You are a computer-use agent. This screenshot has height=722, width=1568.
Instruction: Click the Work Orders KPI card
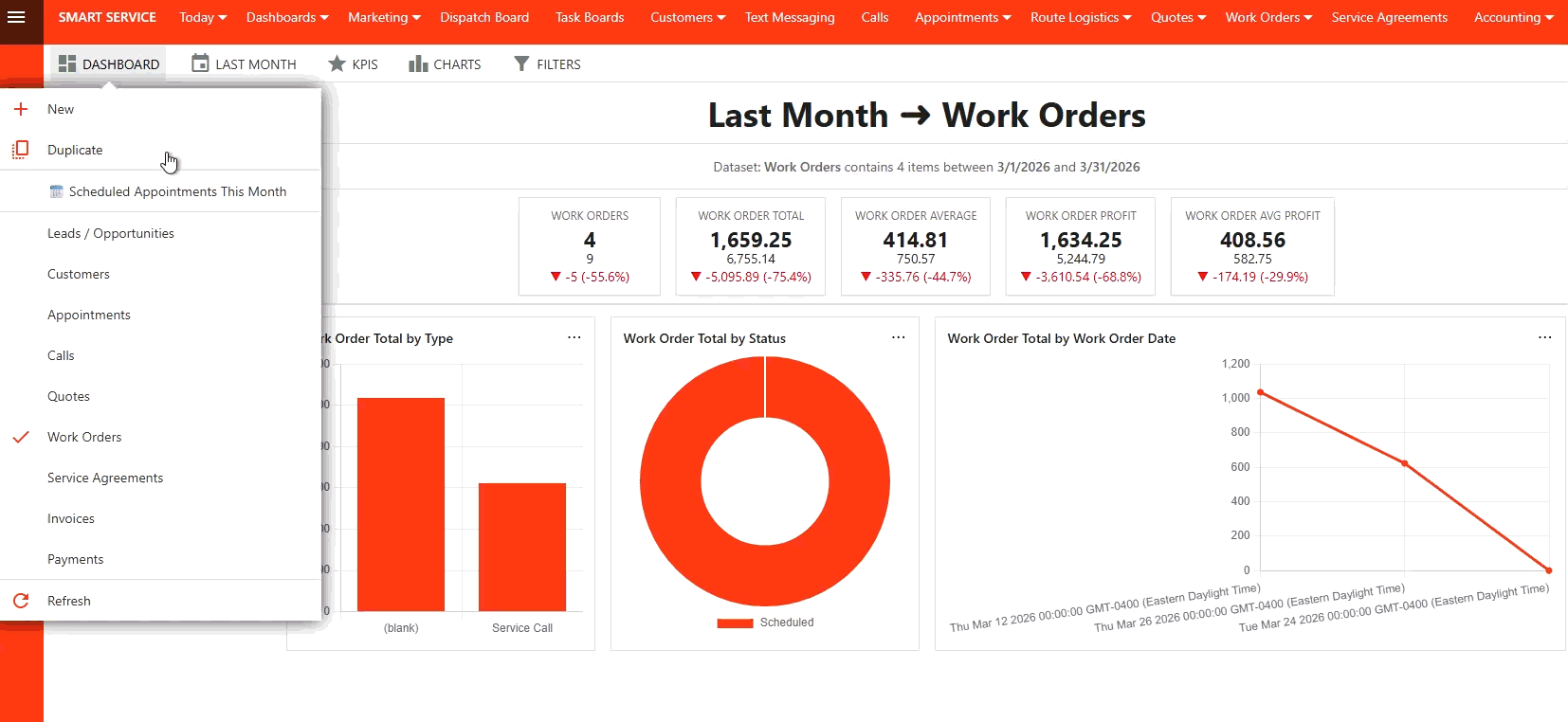tap(590, 246)
